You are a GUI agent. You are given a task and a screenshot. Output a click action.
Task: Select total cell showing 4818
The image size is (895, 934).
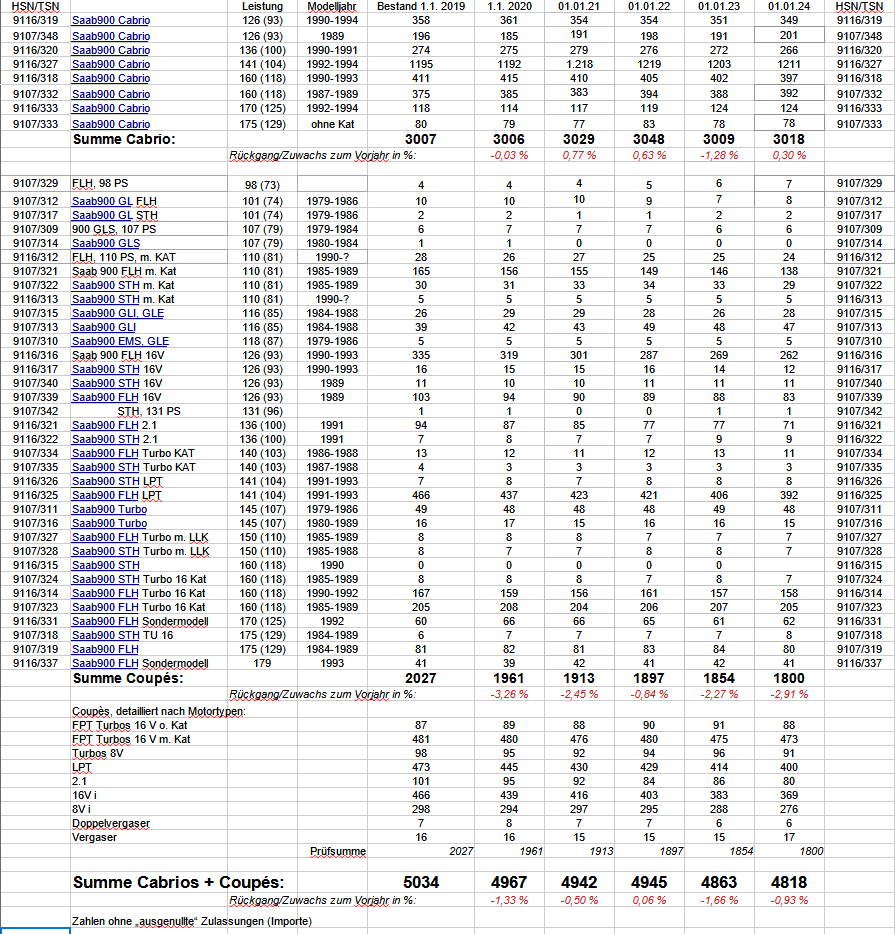point(789,882)
